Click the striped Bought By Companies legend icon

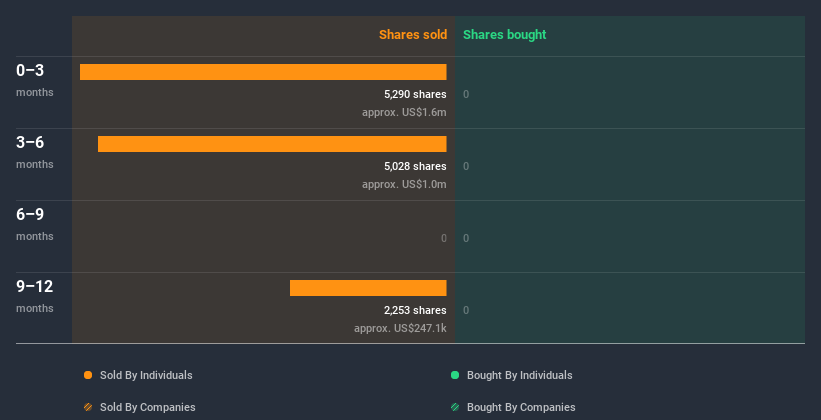click(455, 407)
